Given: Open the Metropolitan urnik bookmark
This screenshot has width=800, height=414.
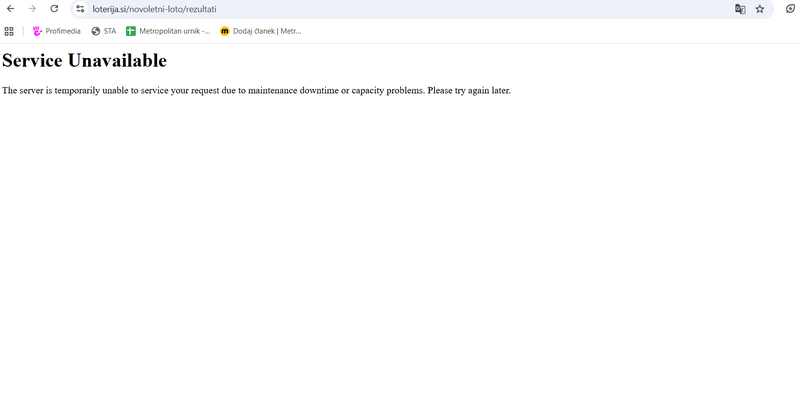Looking at the screenshot, I should click(x=175, y=31).
